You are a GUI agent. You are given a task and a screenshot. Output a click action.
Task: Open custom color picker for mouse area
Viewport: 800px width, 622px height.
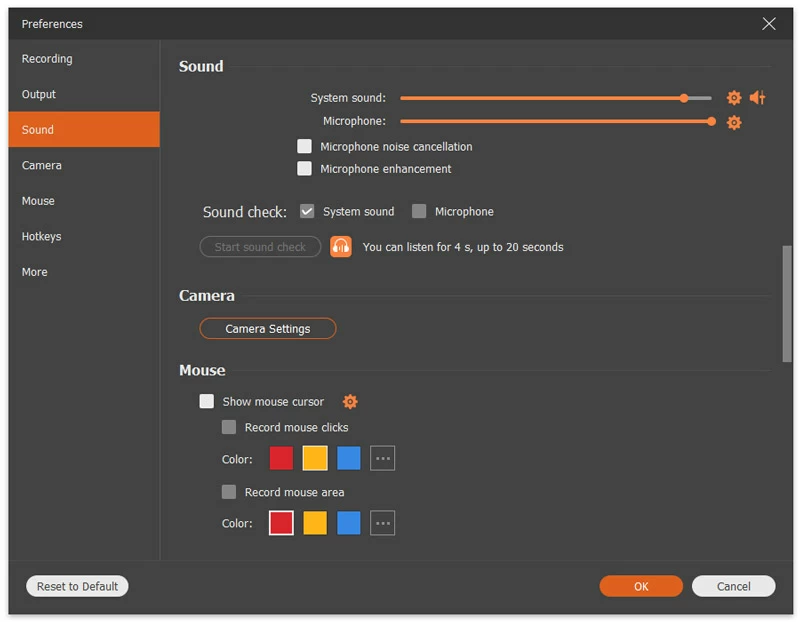pyautogui.click(x=382, y=522)
